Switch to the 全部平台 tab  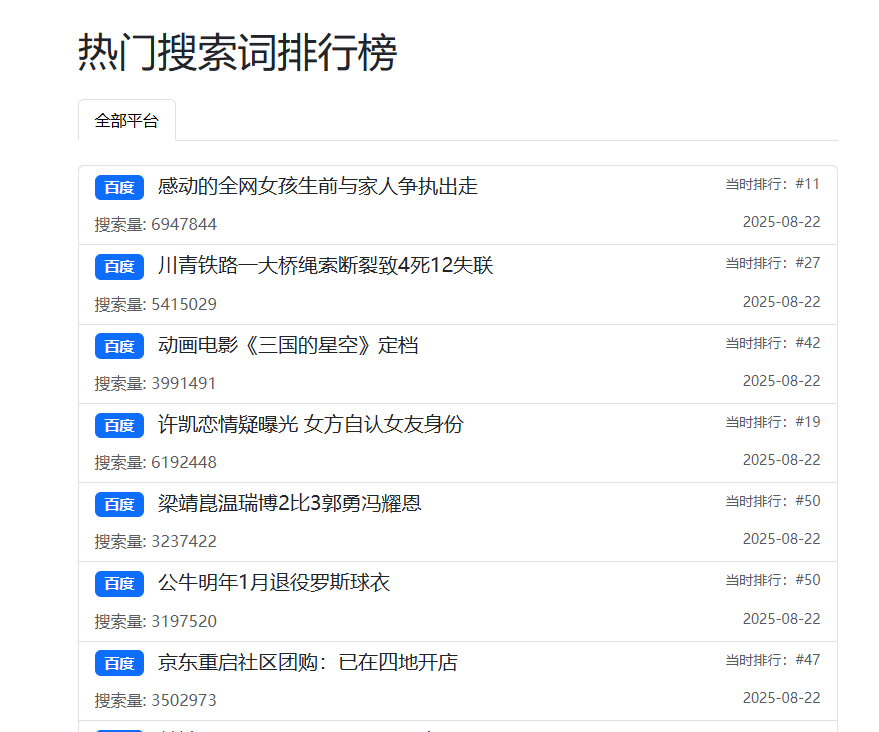127,119
